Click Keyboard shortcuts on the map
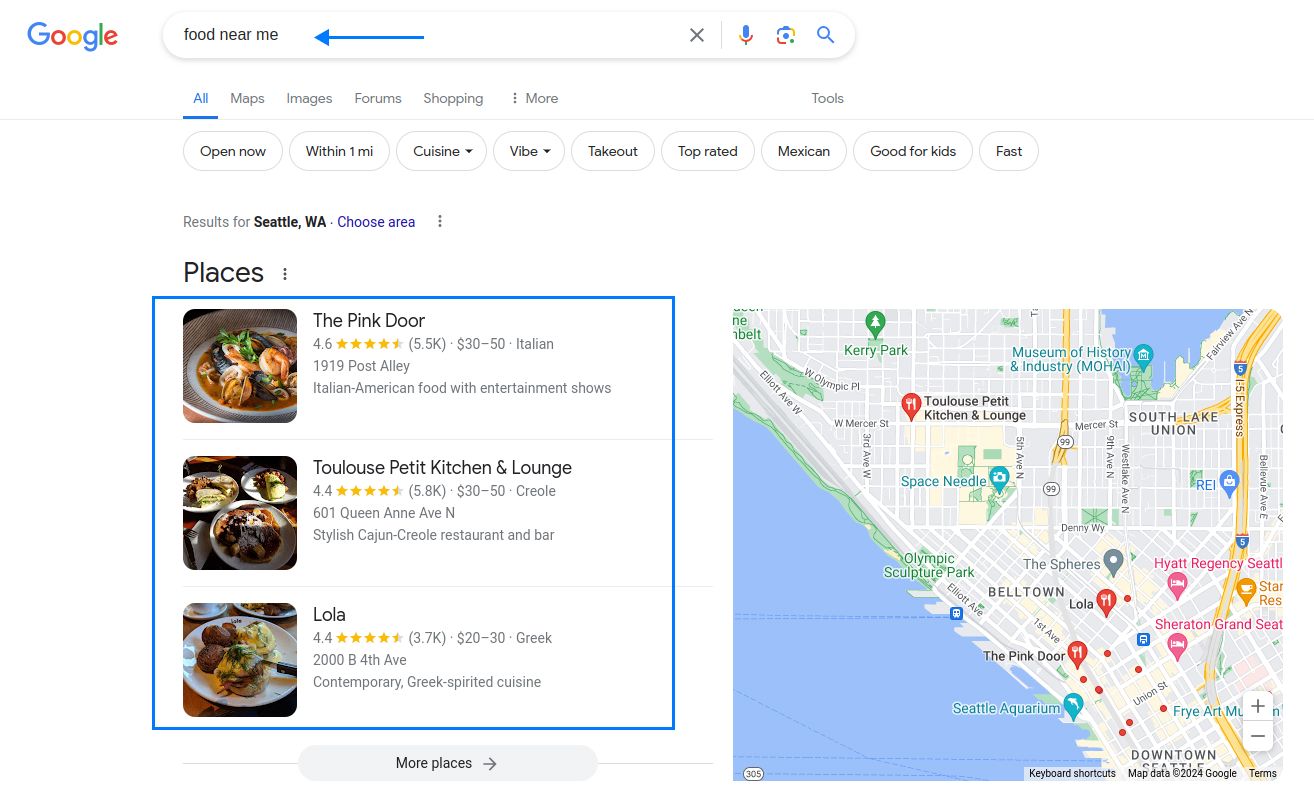The height and width of the screenshot is (806, 1314). [x=1072, y=773]
